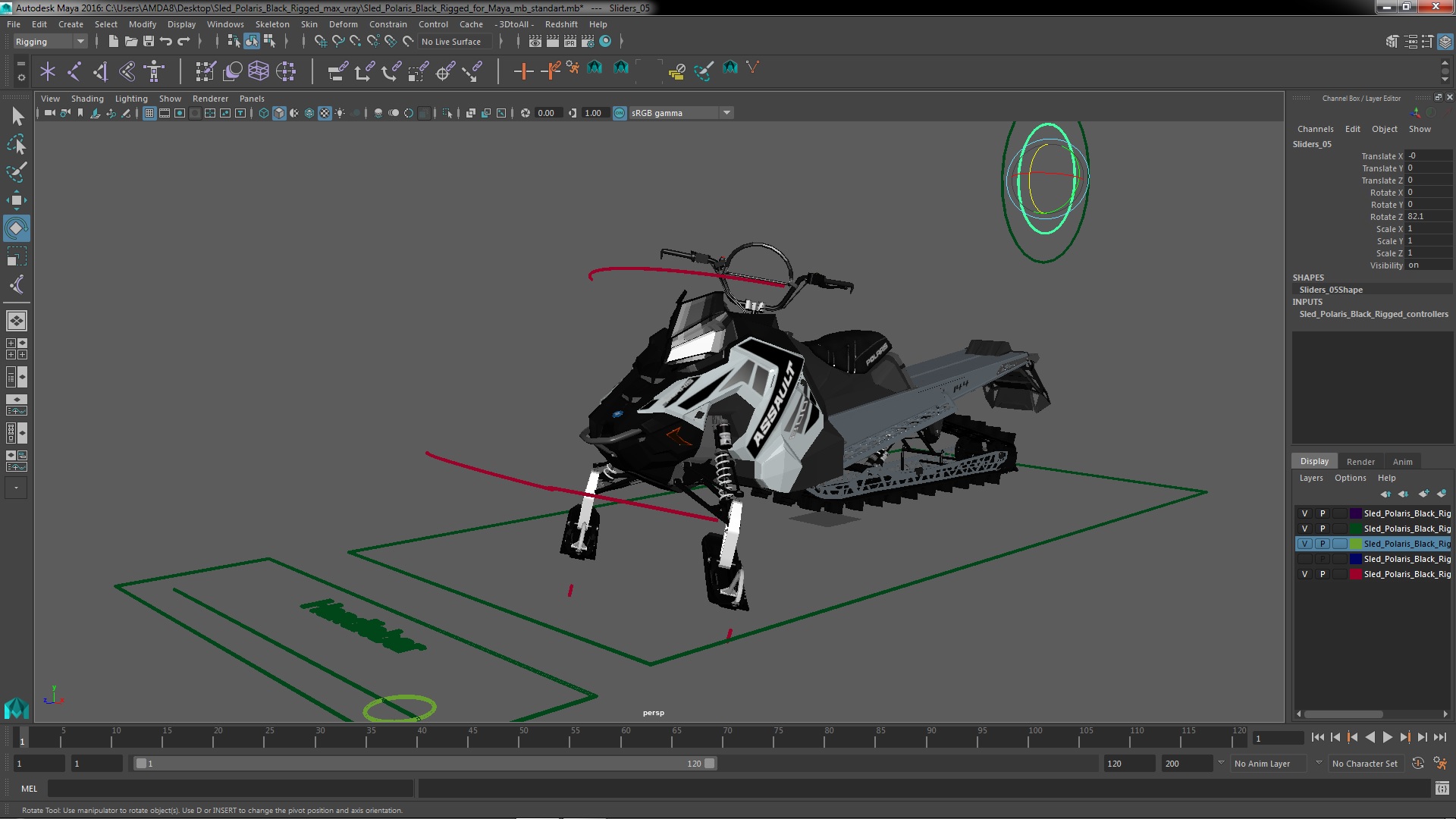Image resolution: width=1456 pixels, height=819 pixels.
Task: Open the Script Editor icon
Action: [1442, 789]
